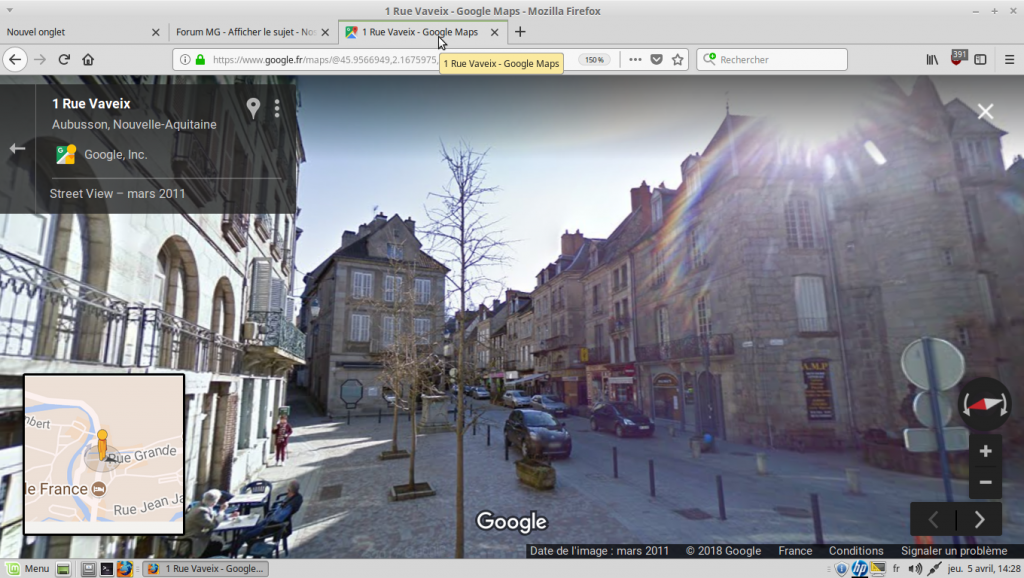Click Signaler un problème link
This screenshot has height=578, width=1024.
[x=953, y=551]
